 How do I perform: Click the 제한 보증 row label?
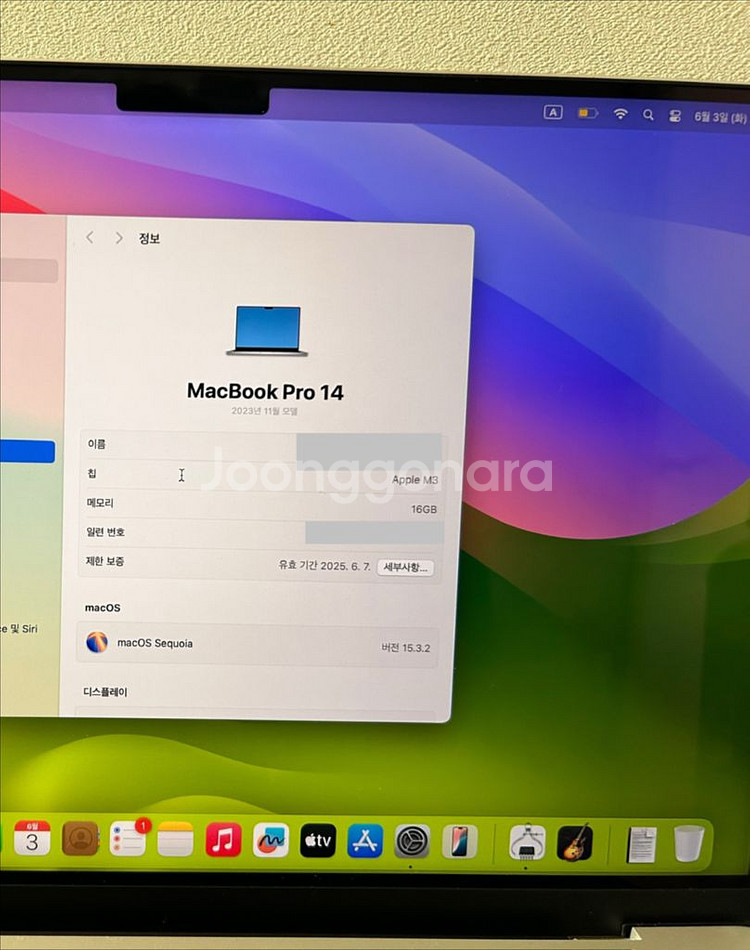(105, 561)
